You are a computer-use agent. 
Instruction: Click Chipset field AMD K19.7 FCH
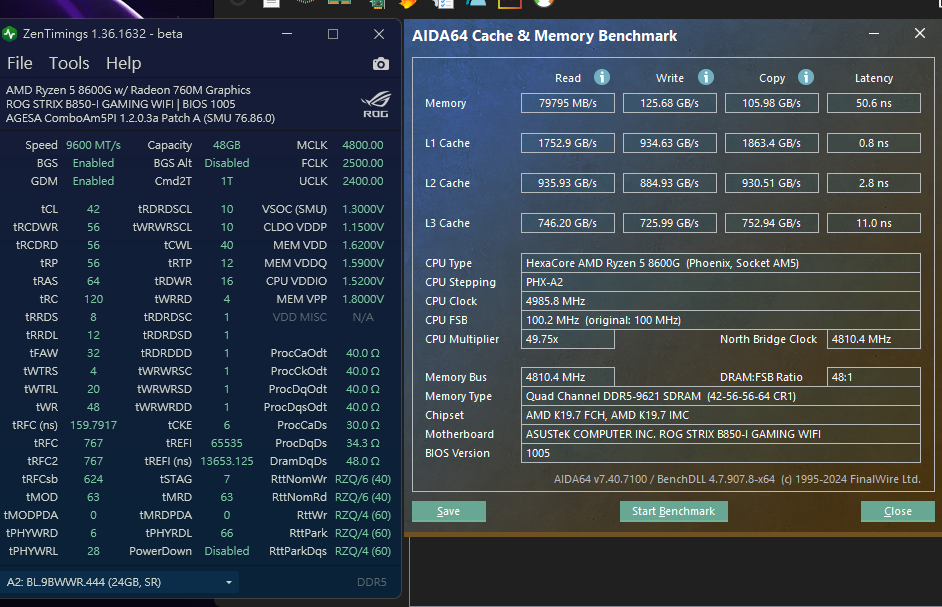click(x=721, y=415)
